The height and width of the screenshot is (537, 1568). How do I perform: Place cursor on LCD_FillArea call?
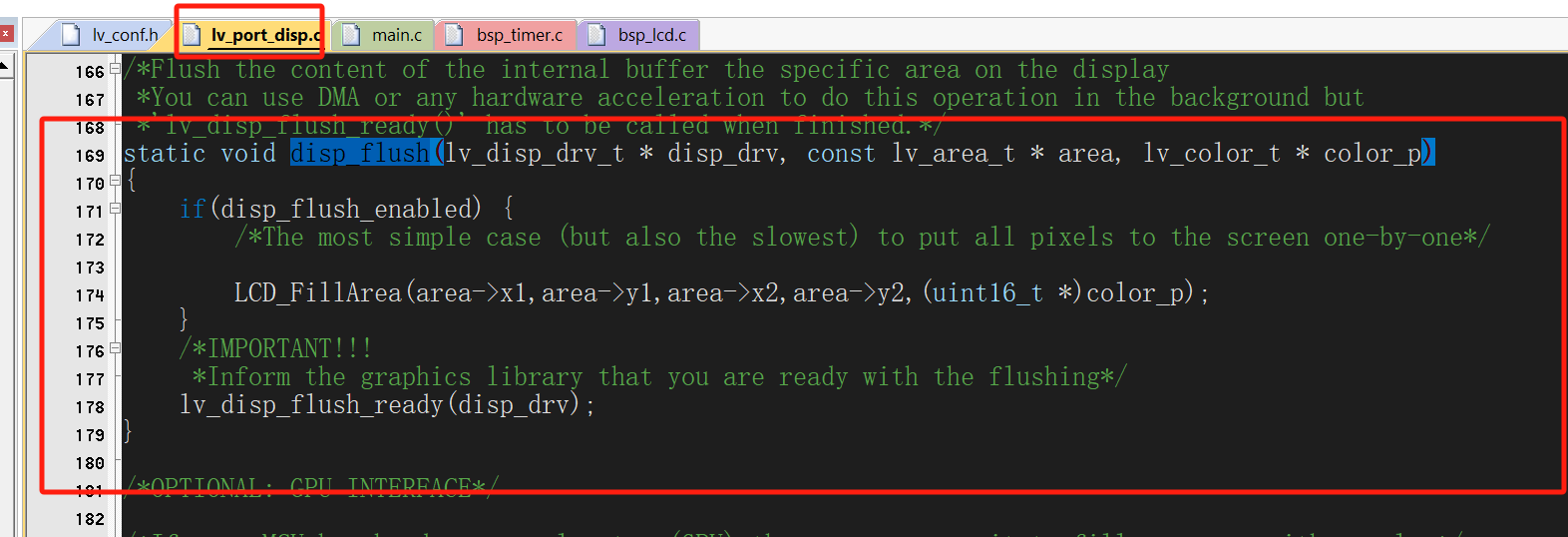(x=317, y=293)
